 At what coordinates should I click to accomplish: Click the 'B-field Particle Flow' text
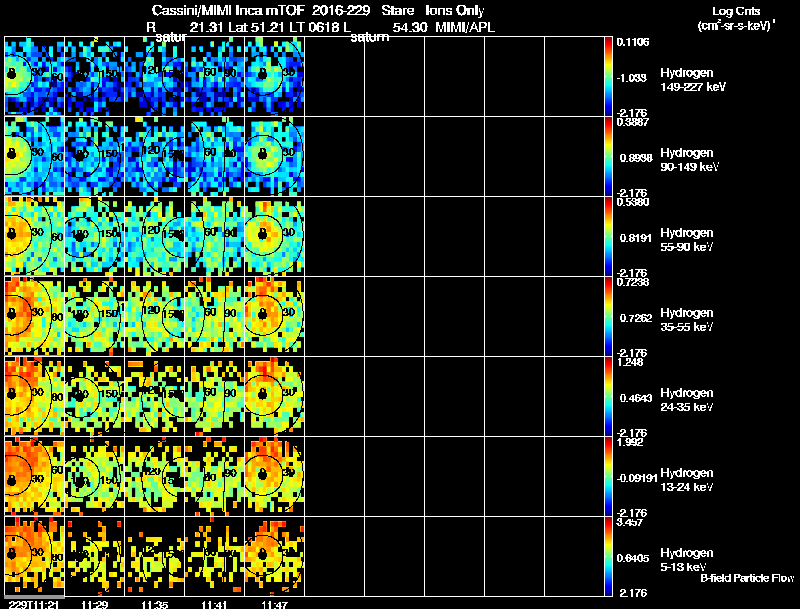[x=747, y=578]
